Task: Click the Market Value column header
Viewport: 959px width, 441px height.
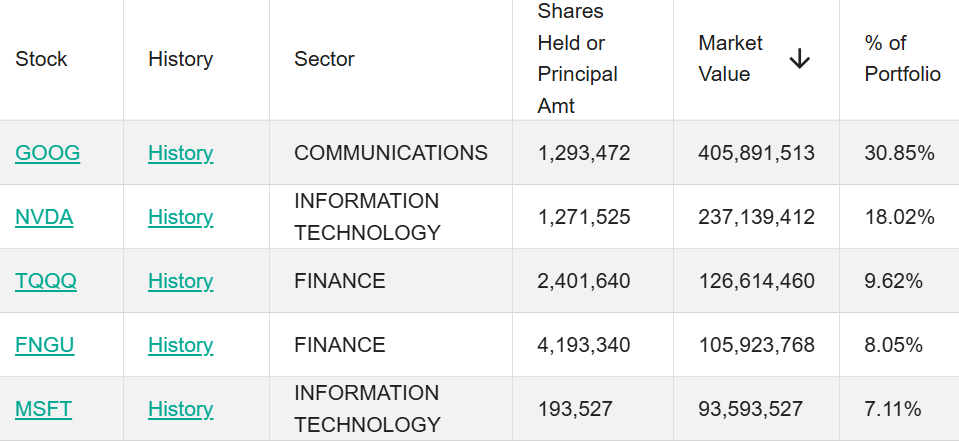Action: pyautogui.click(x=730, y=59)
